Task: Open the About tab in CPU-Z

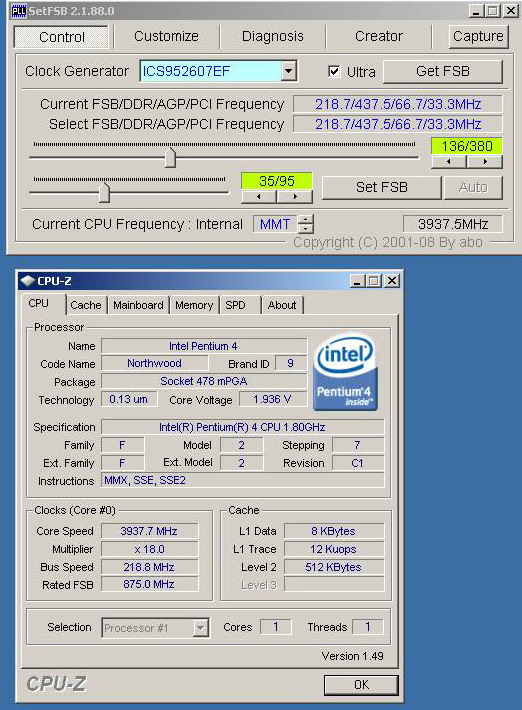Action: coord(282,305)
